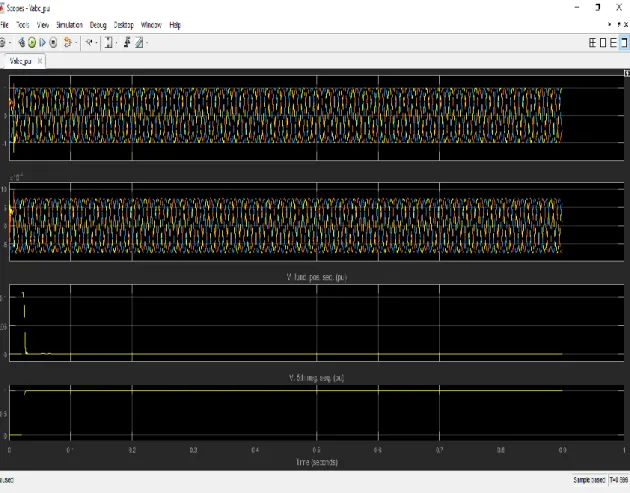Close the docked scope with the small X
This screenshot has width=630, height=493.
626,25
